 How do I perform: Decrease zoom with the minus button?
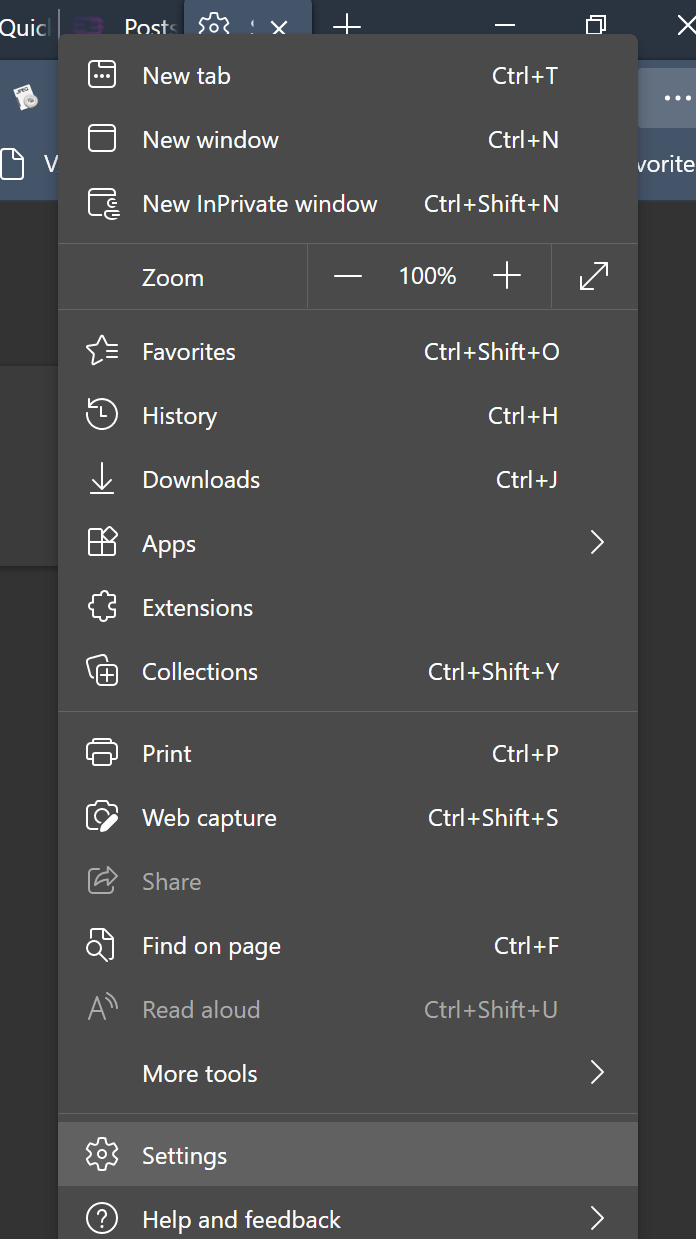[x=347, y=276]
